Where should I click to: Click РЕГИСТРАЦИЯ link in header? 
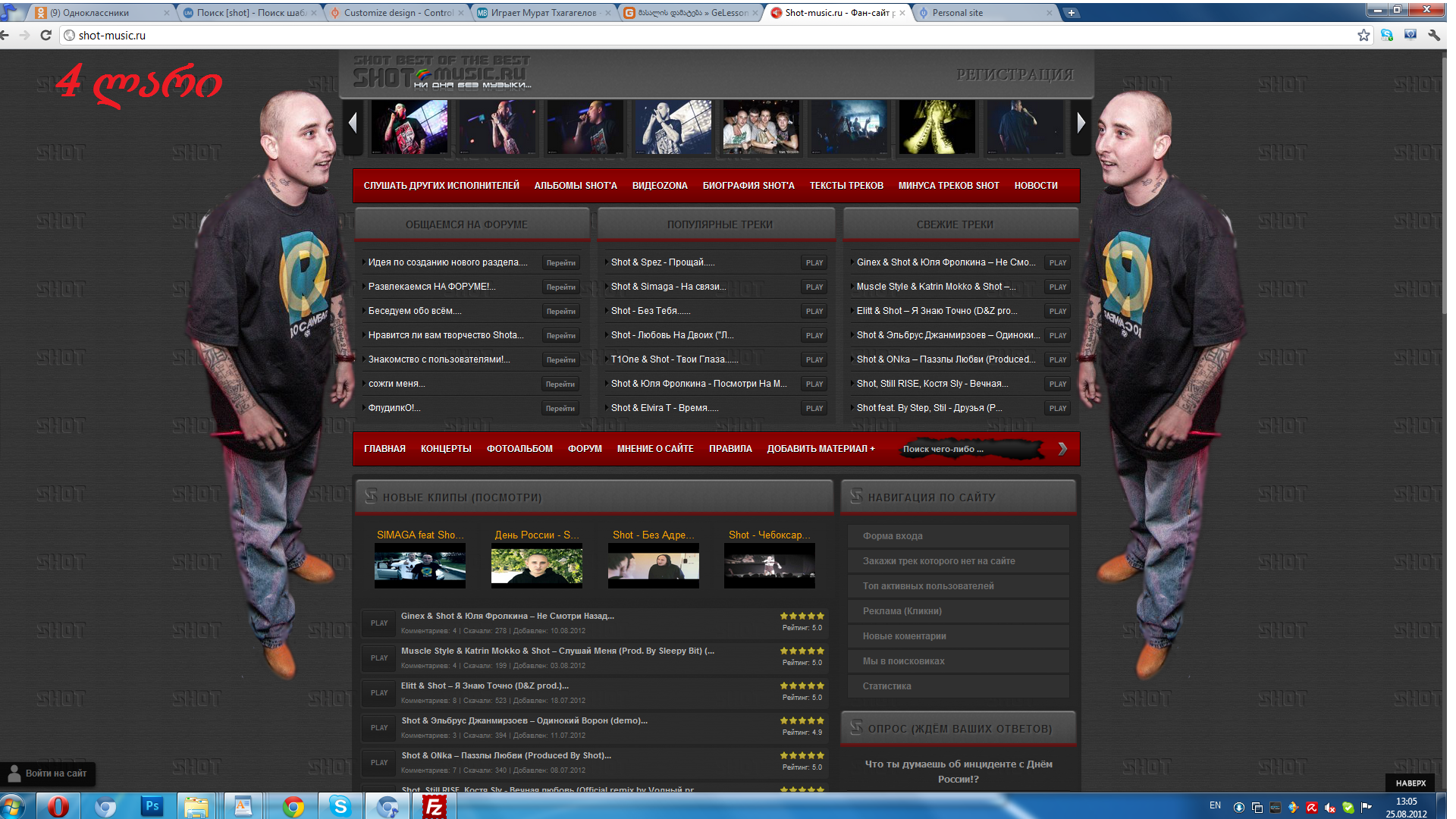point(1015,74)
